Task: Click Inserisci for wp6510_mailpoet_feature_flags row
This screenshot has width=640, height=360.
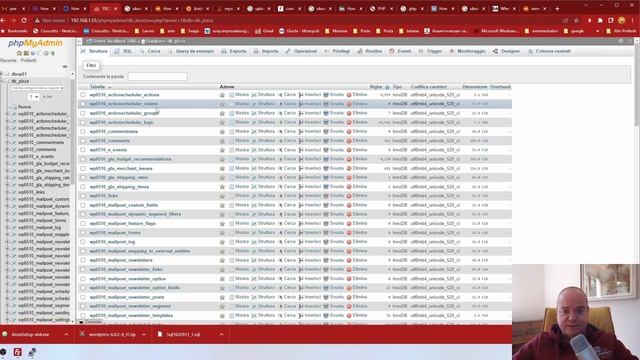Action: [x=310, y=223]
